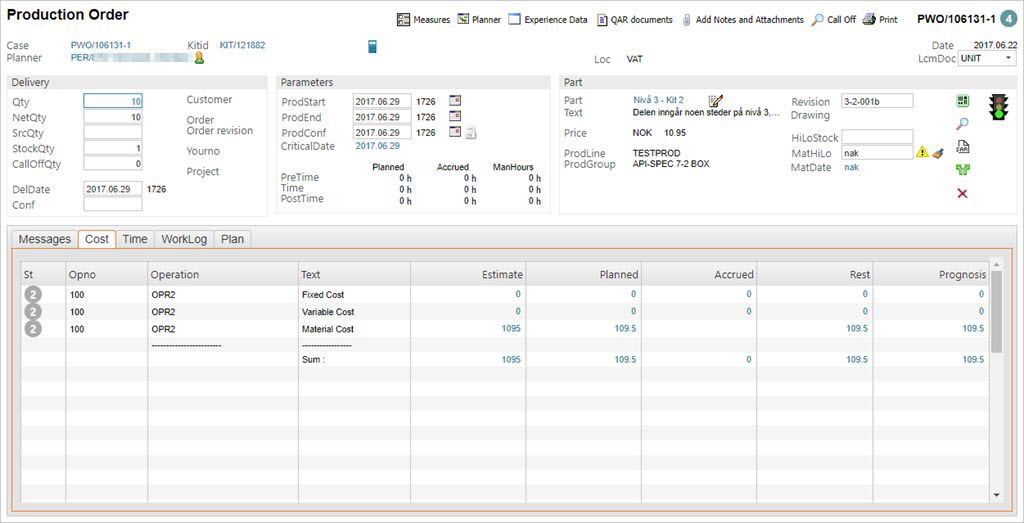Click the traffic light status icon
Viewport: 1024px width, 523px height.
point(996,106)
